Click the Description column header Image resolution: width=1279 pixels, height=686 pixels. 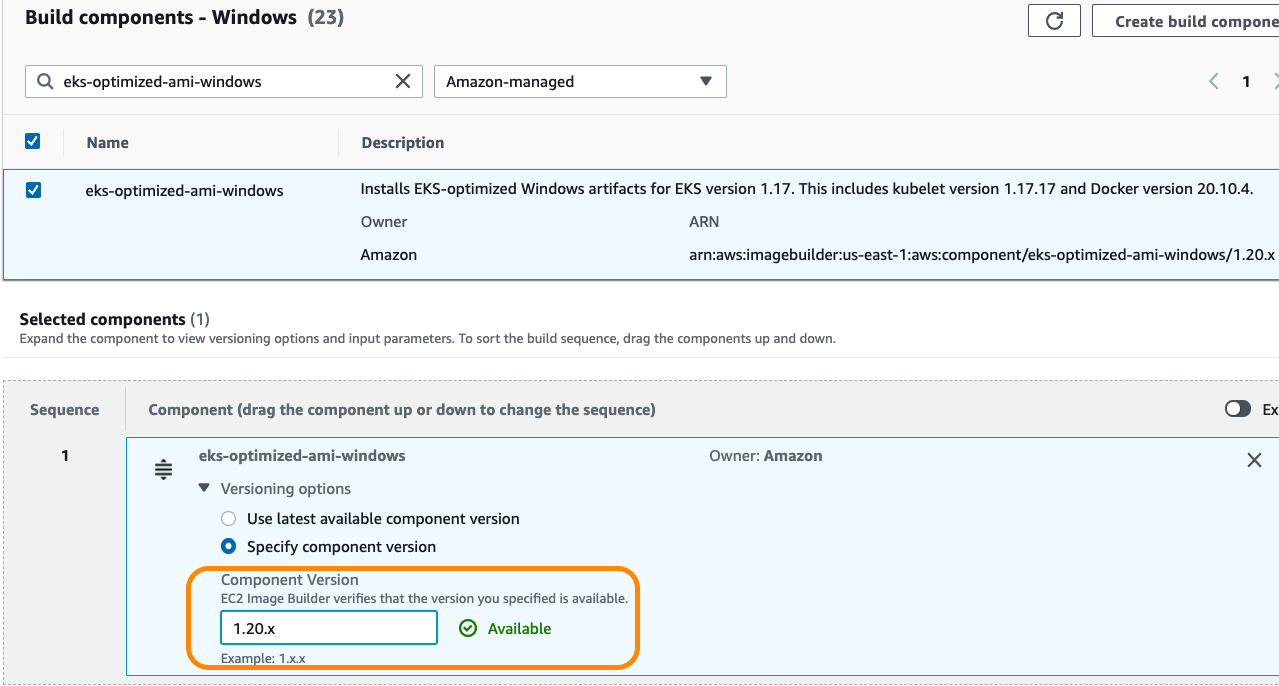(x=402, y=142)
